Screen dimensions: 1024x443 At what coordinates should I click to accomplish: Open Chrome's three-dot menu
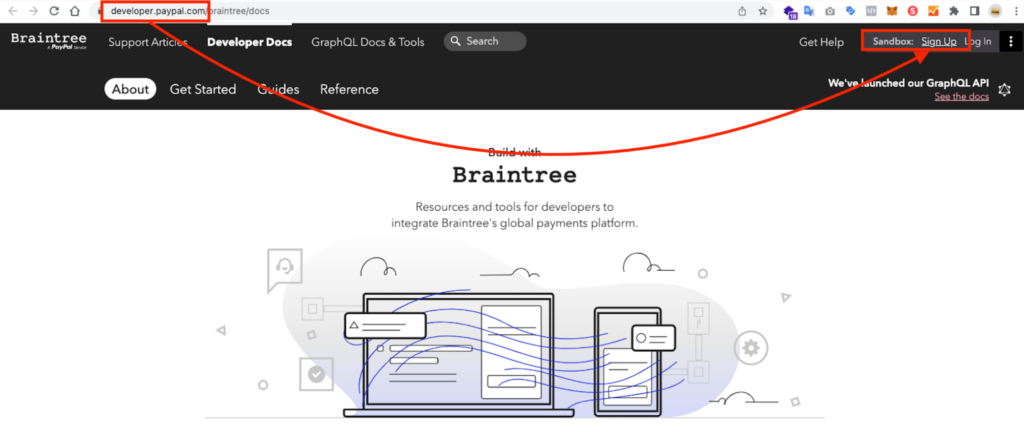coord(1014,11)
